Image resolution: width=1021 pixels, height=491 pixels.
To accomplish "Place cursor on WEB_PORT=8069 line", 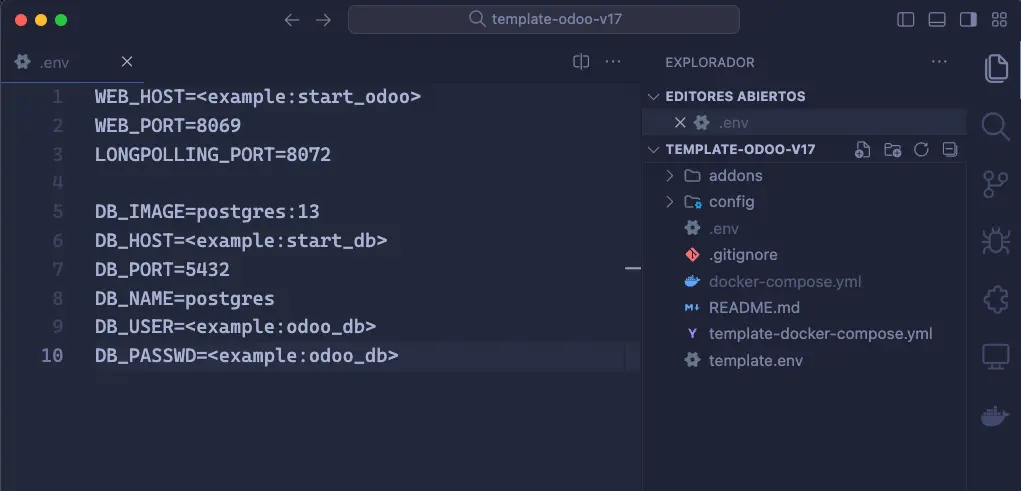I will [168, 126].
